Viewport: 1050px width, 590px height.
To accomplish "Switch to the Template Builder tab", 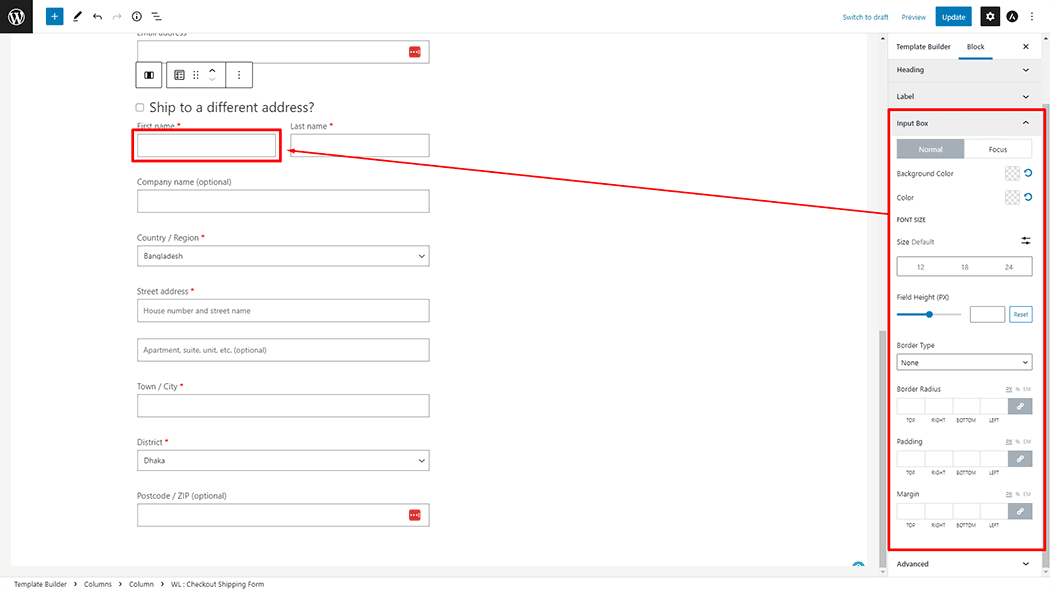I will [923, 47].
